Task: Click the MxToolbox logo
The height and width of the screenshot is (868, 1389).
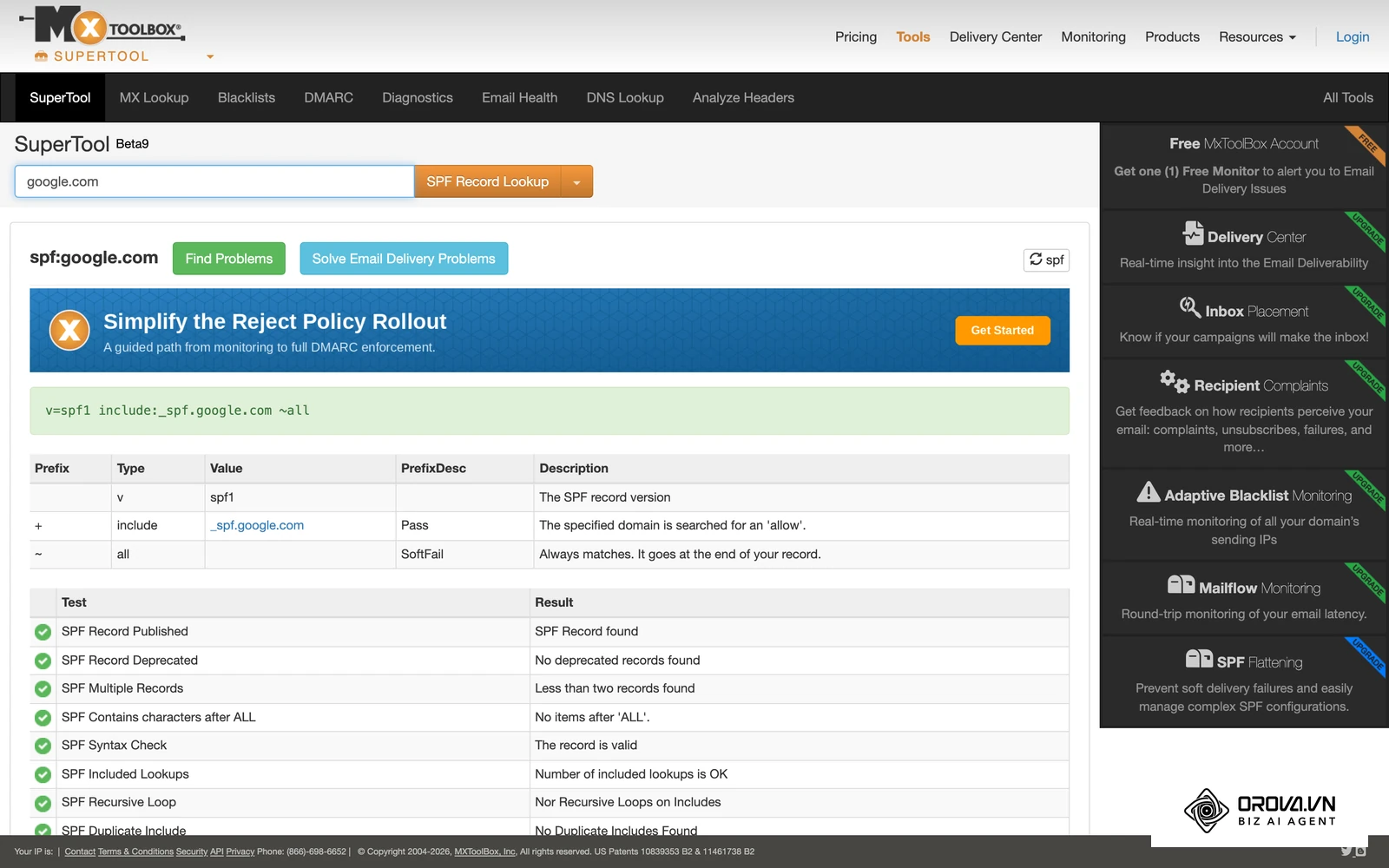Action: [x=102, y=25]
